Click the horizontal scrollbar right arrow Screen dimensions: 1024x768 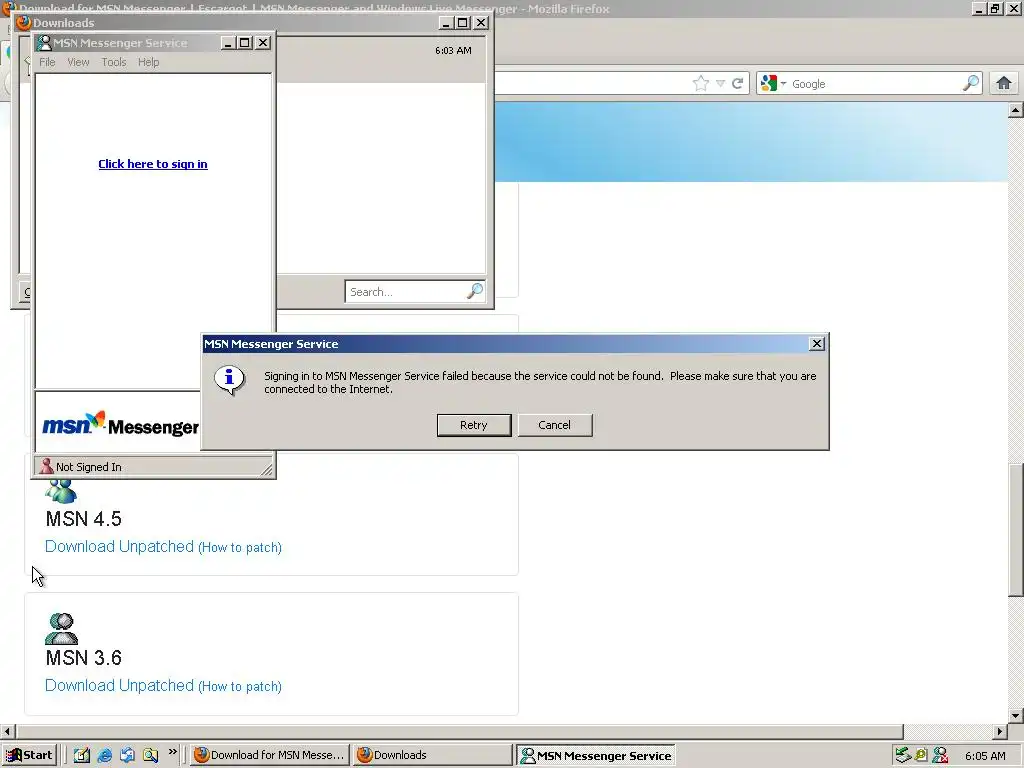click(x=999, y=731)
